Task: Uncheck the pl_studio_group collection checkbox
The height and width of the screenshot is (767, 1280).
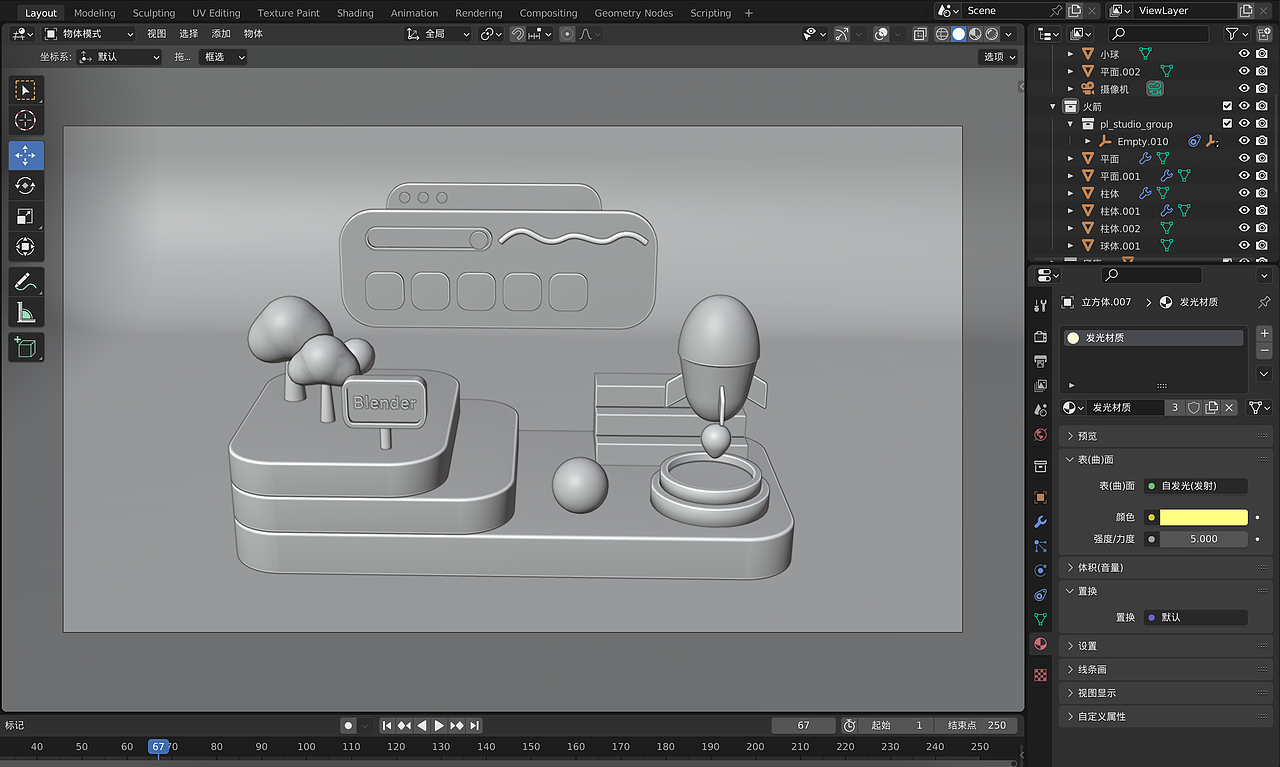Action: 1227,124
